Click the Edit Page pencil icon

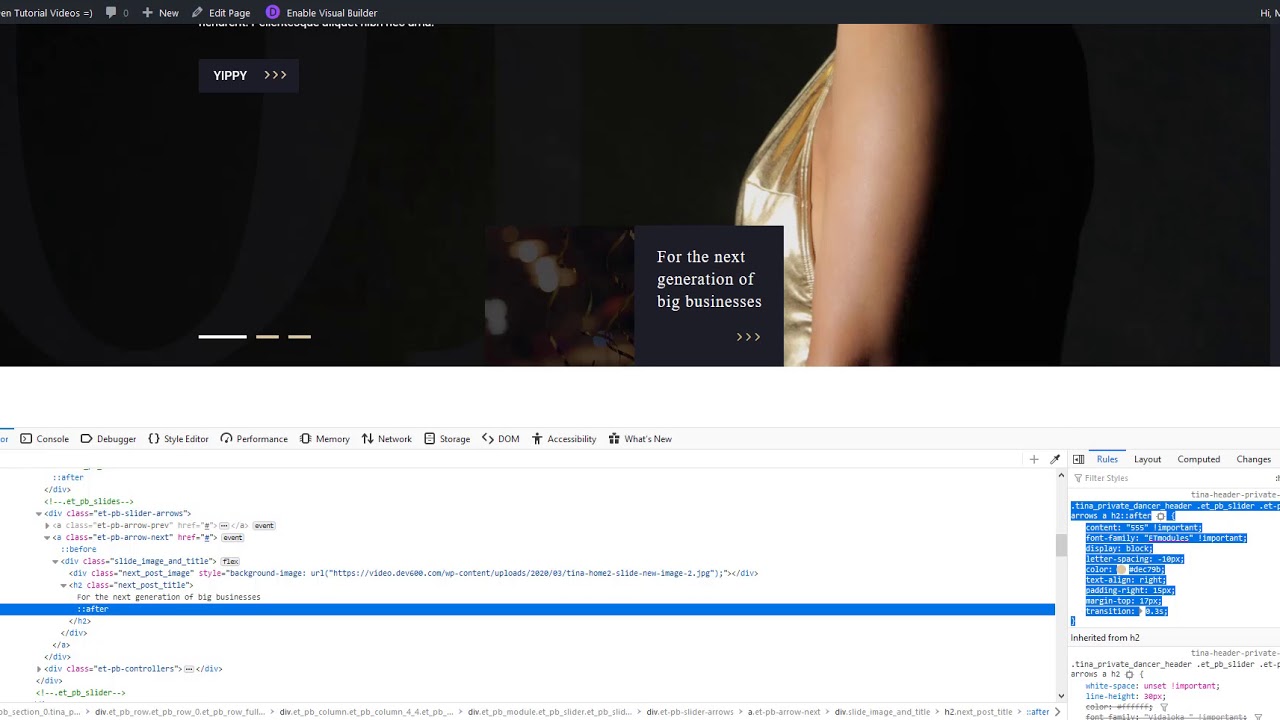point(197,12)
